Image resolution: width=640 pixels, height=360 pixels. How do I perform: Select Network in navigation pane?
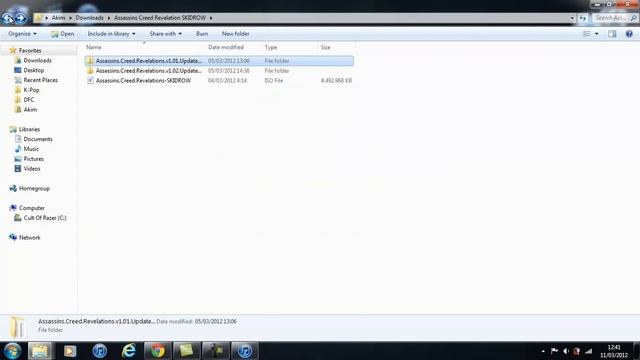(x=29, y=237)
